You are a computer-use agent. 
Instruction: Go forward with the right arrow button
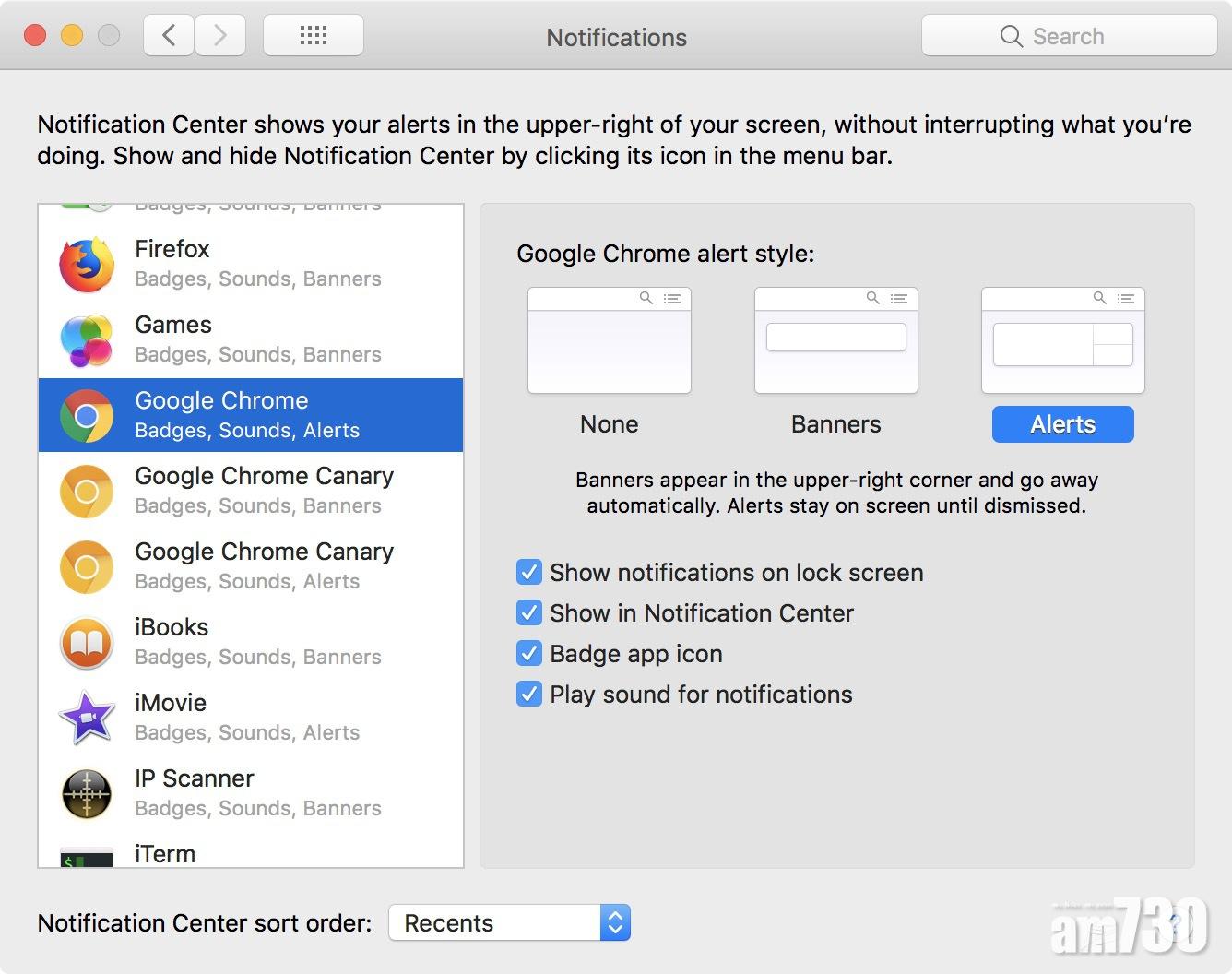219,36
